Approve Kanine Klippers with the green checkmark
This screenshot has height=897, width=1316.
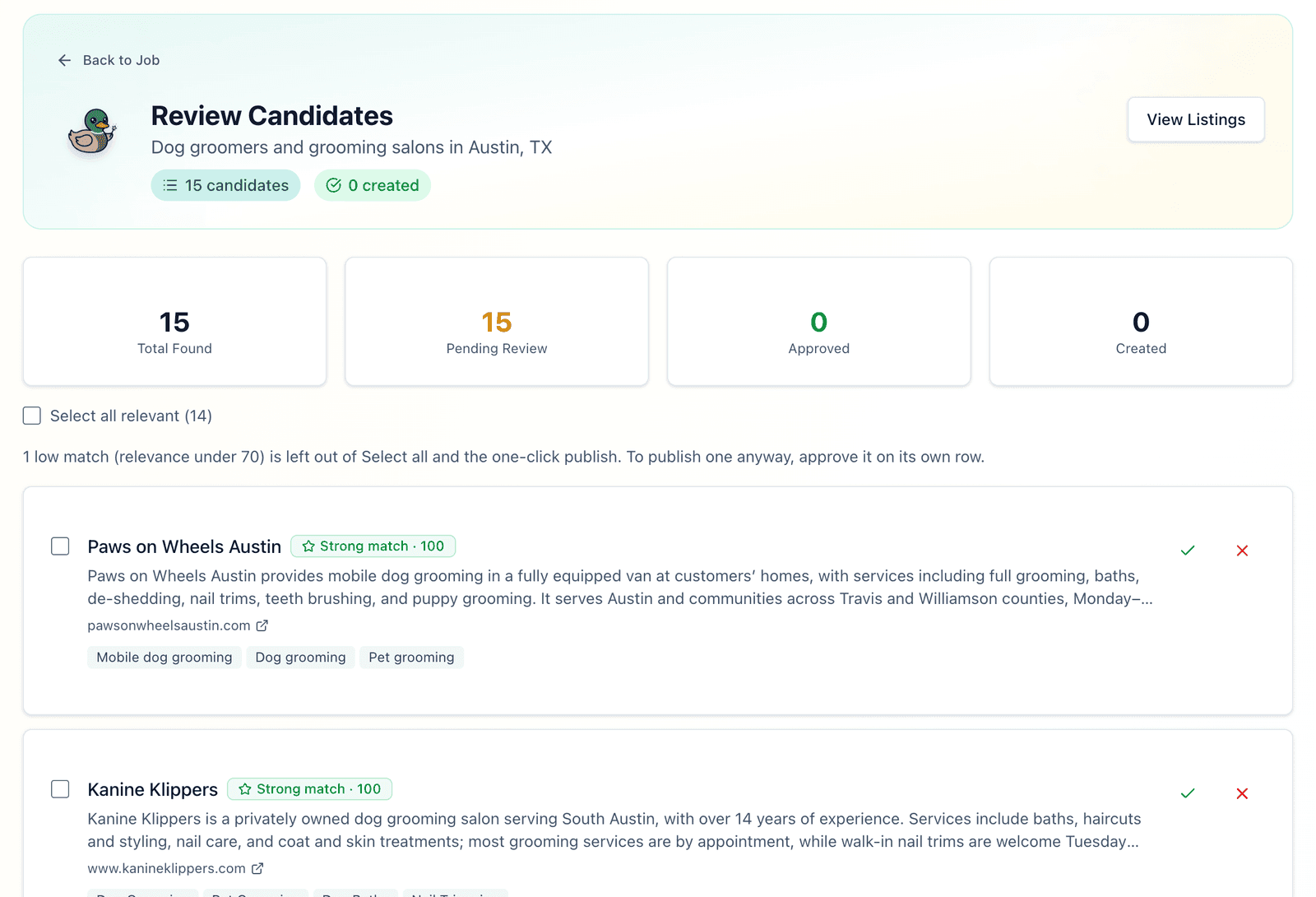(x=1188, y=793)
